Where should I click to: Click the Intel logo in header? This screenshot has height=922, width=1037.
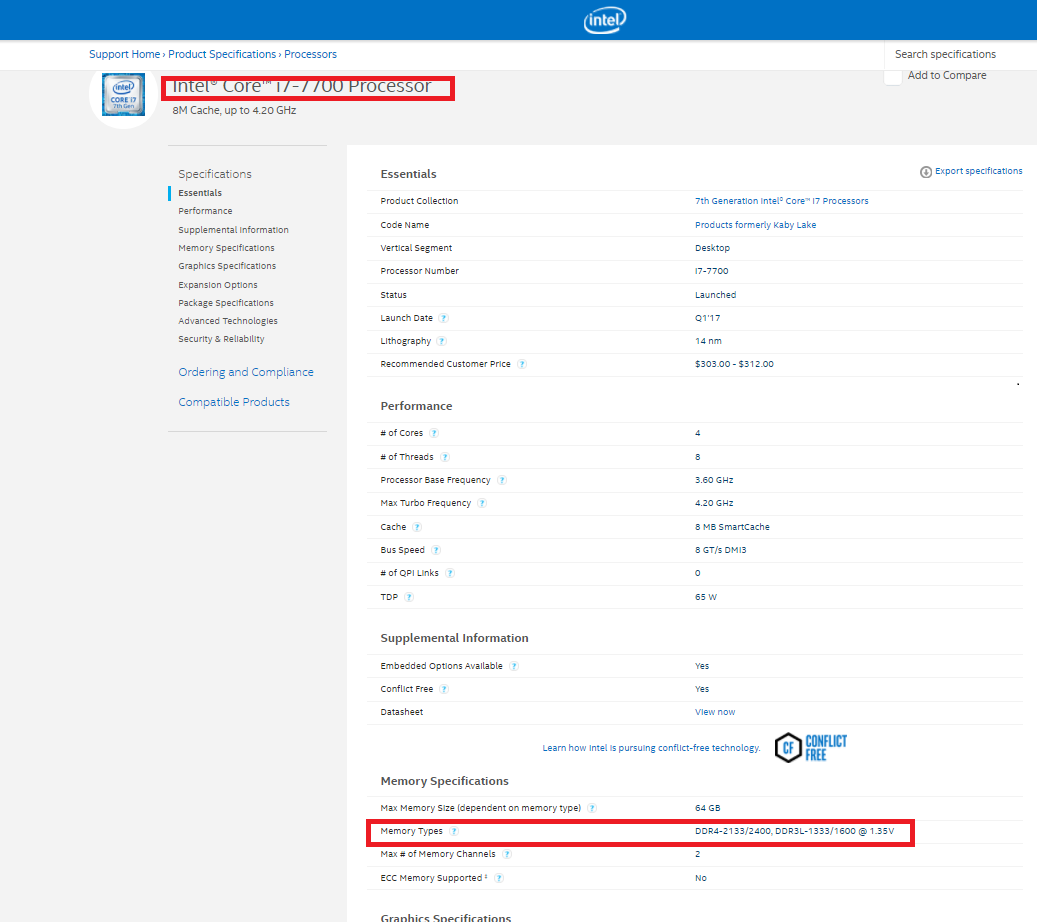pyautogui.click(x=604, y=20)
